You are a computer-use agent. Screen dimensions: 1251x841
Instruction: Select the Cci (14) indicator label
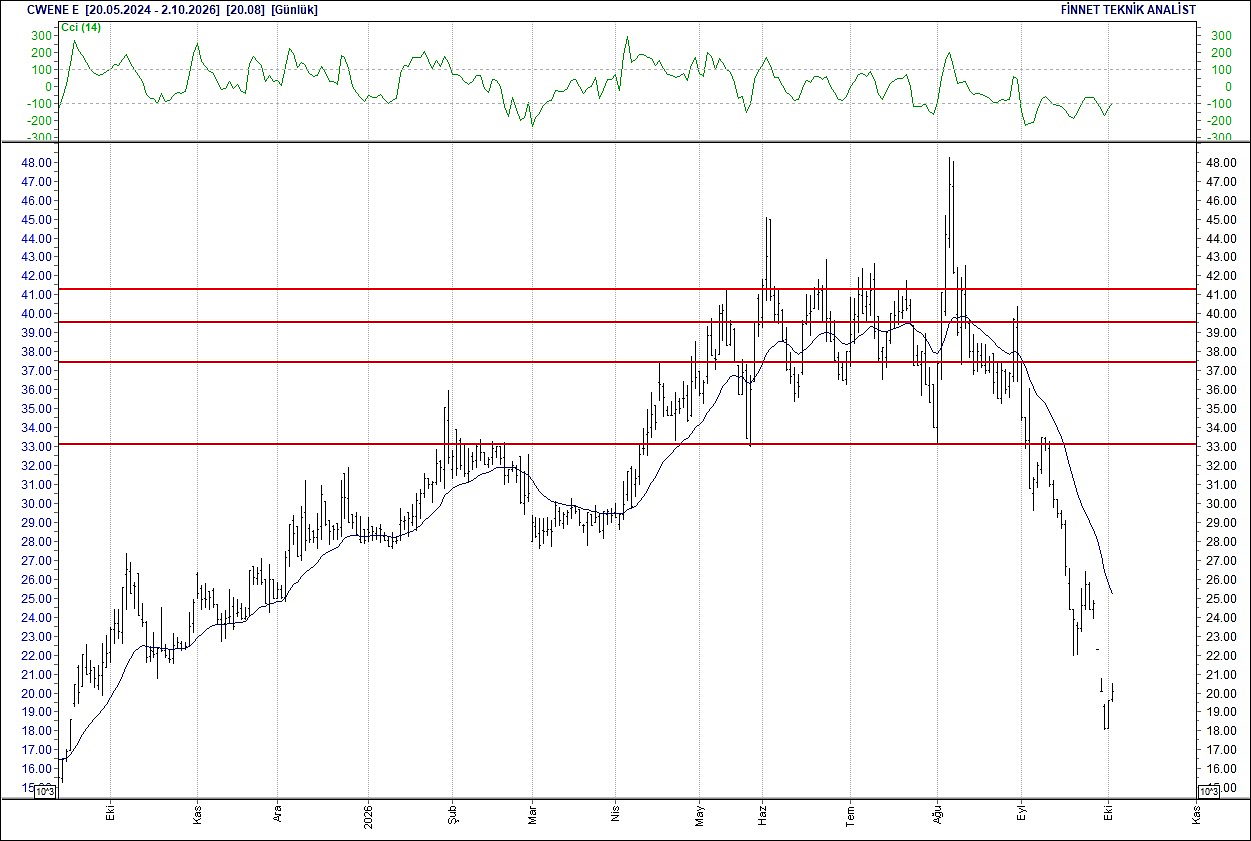coord(81,27)
